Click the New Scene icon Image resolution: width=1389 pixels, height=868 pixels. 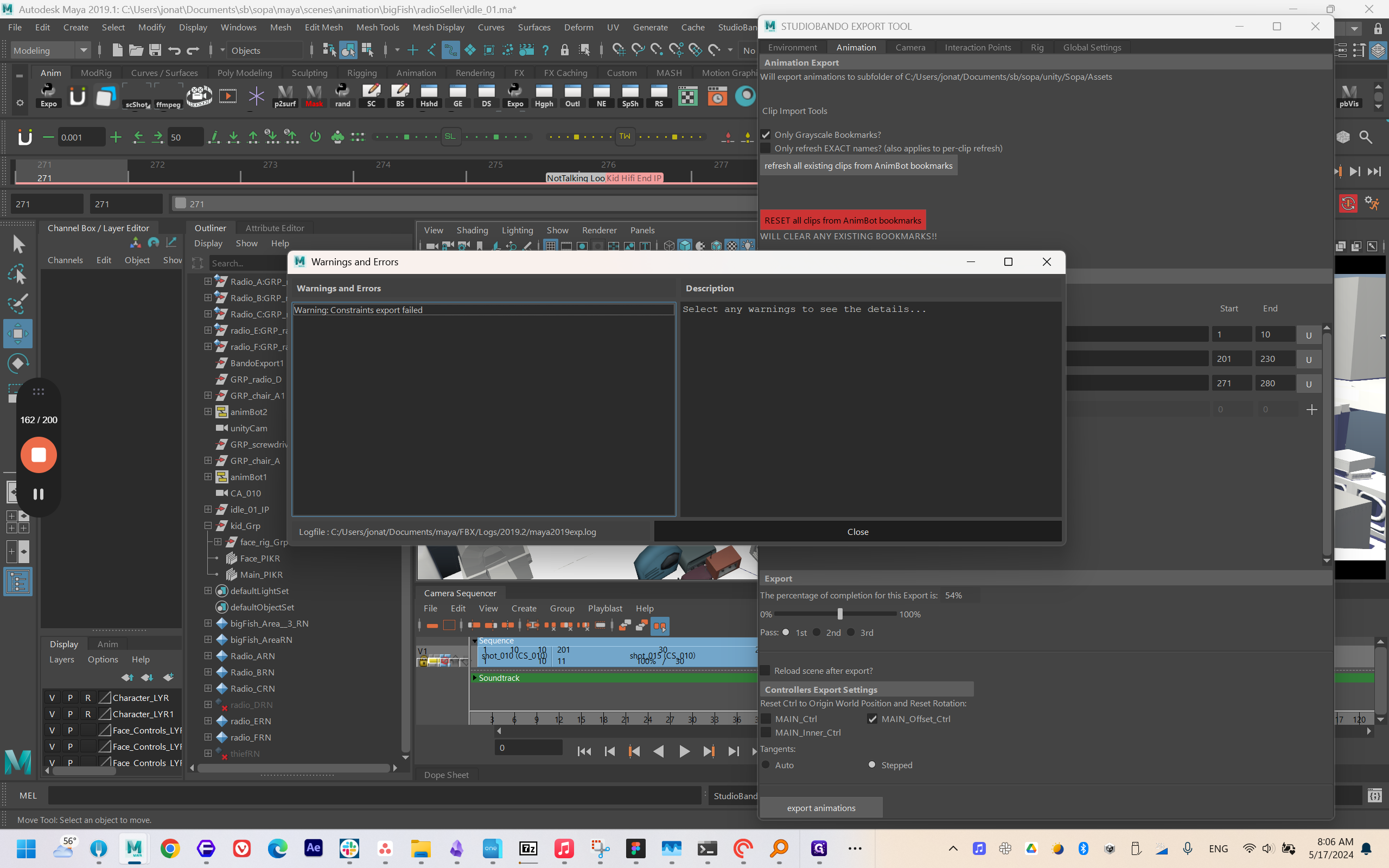point(117,50)
